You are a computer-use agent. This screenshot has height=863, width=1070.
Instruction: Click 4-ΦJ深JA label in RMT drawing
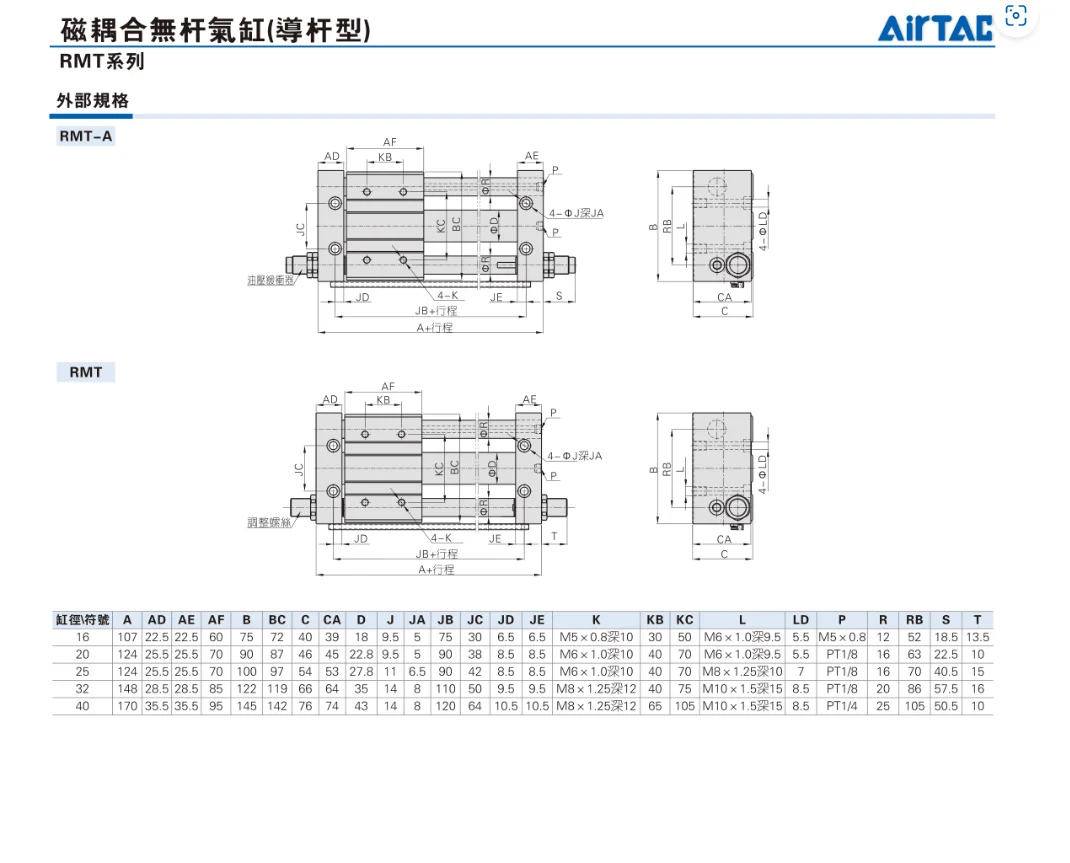[575, 456]
